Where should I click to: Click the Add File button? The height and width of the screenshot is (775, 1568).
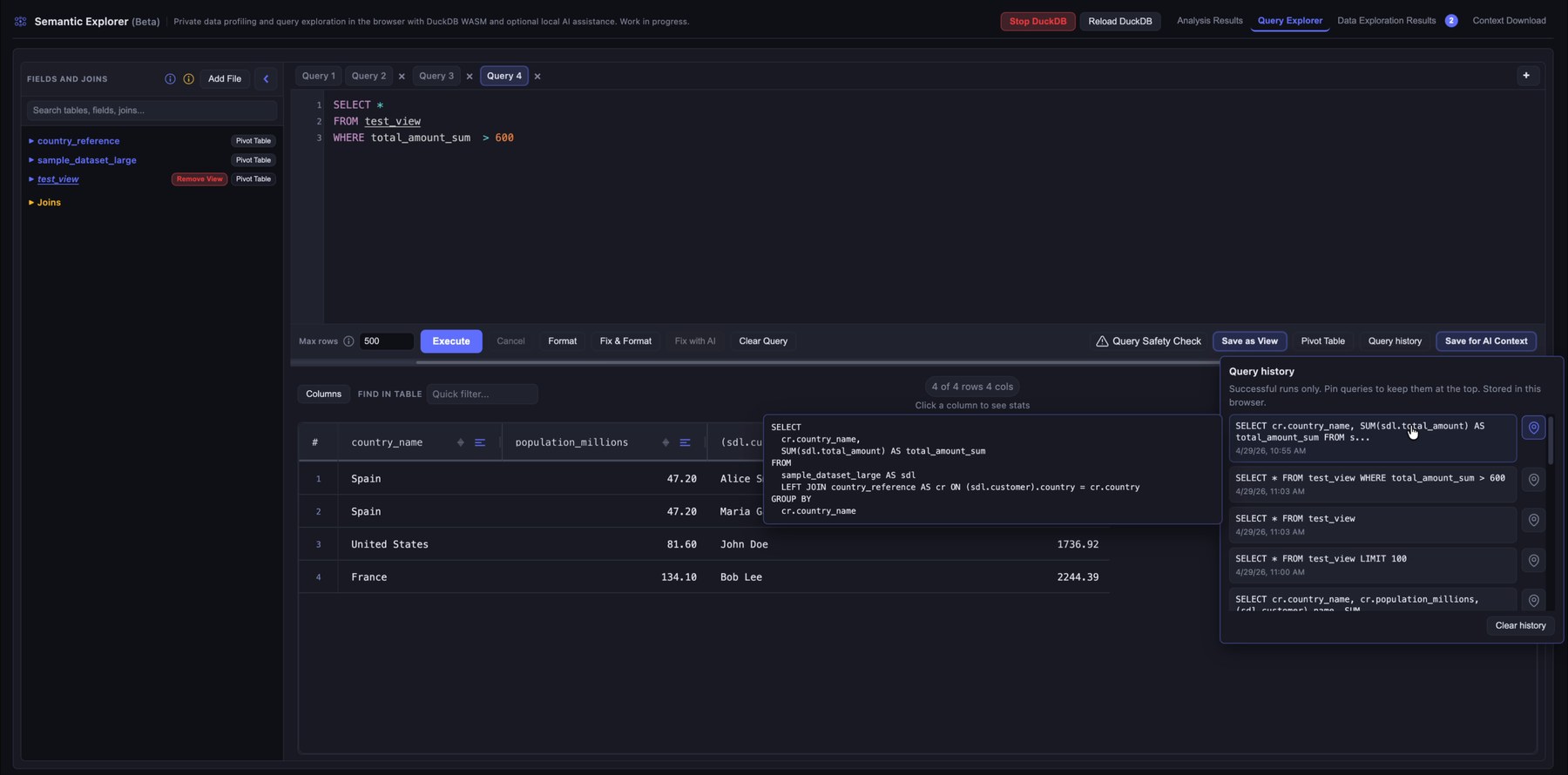click(x=225, y=78)
